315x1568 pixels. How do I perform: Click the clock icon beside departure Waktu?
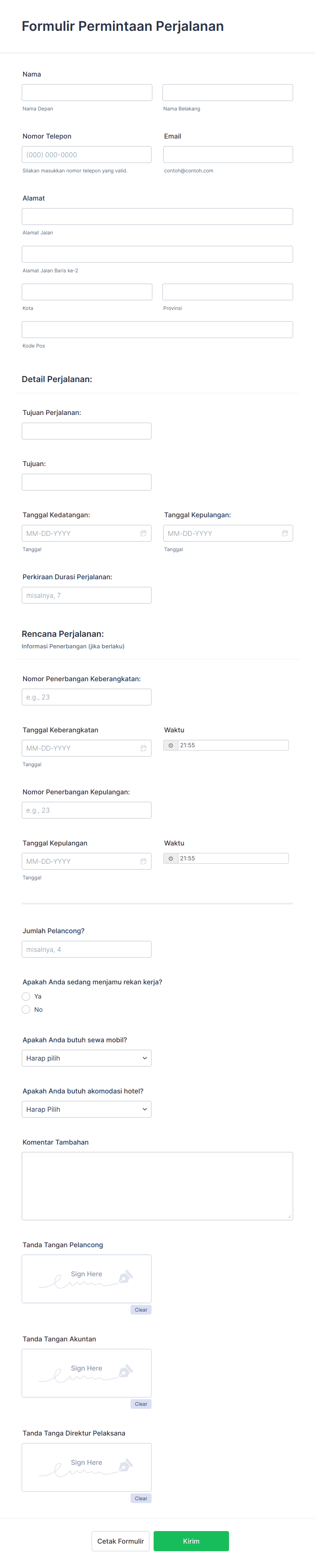(x=171, y=745)
